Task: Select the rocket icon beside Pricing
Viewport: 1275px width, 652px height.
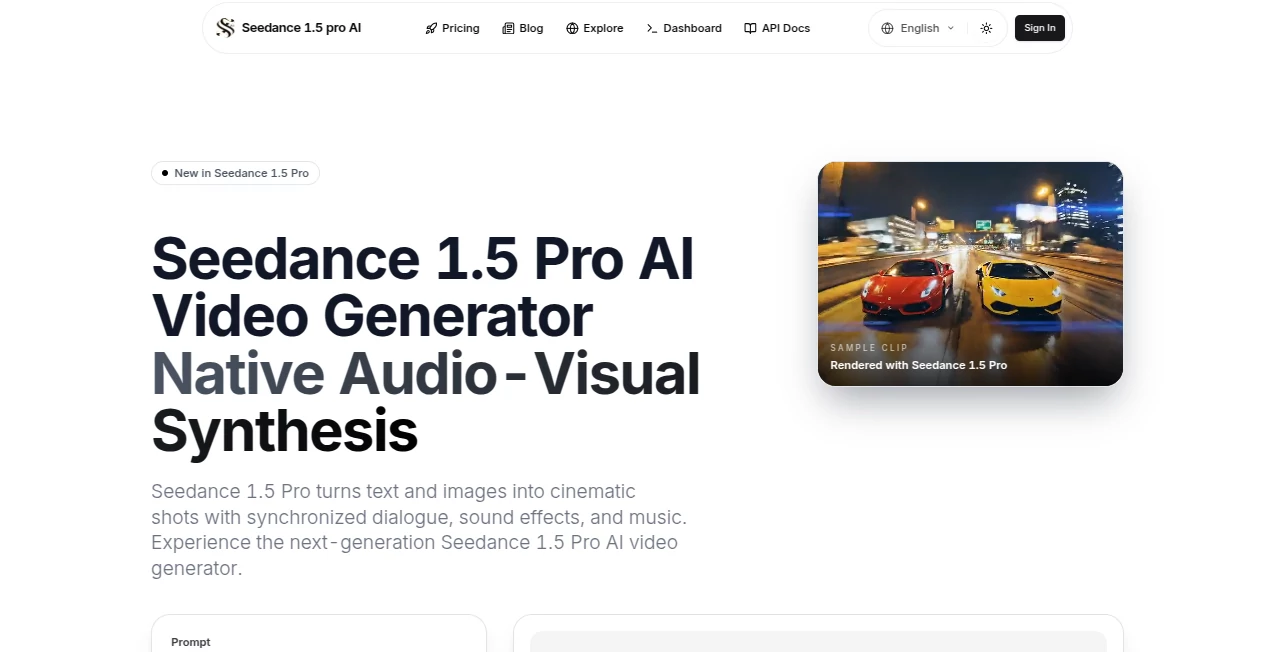Action: [431, 28]
